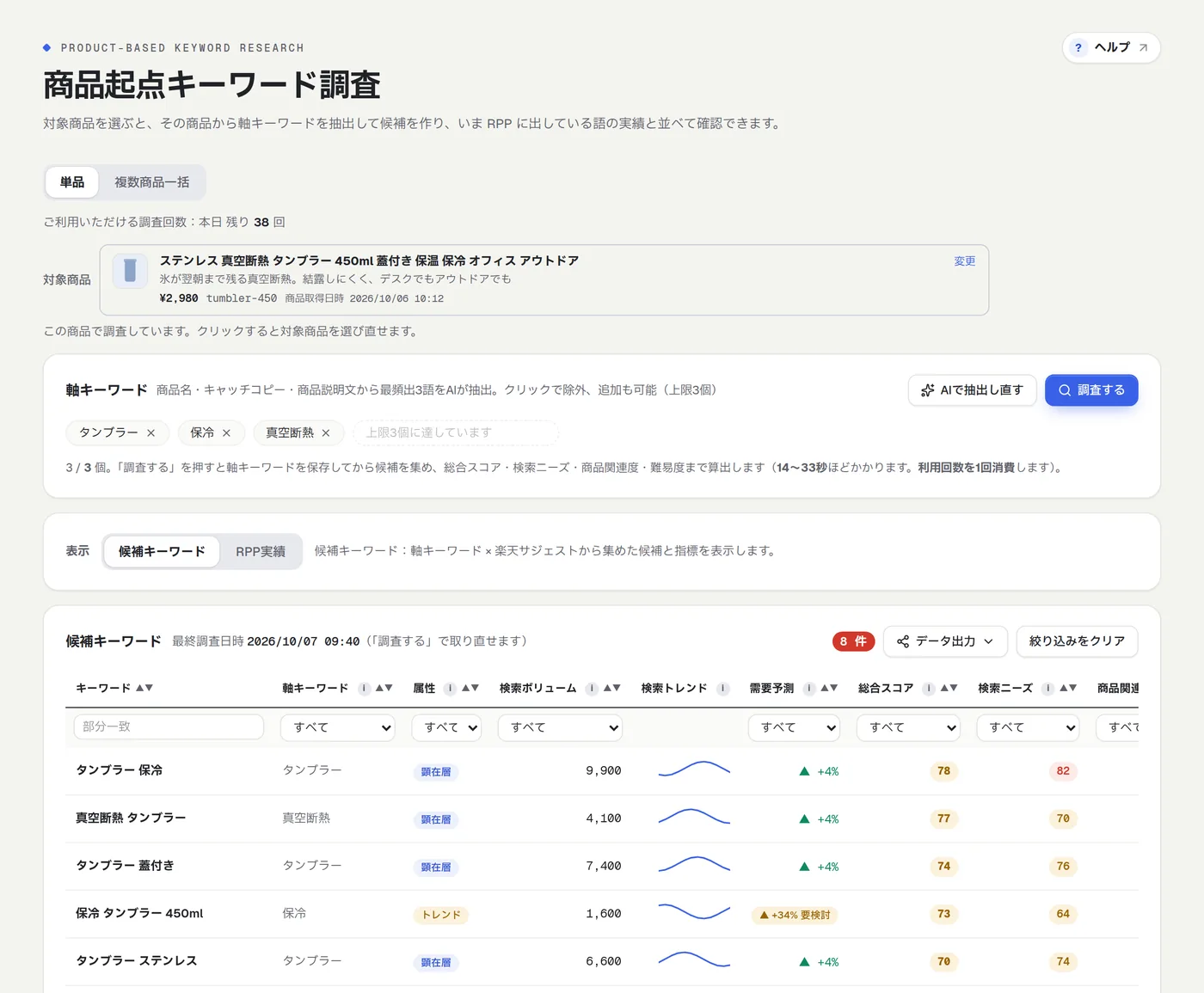Click info icon beside 総合スコア header

(x=929, y=689)
